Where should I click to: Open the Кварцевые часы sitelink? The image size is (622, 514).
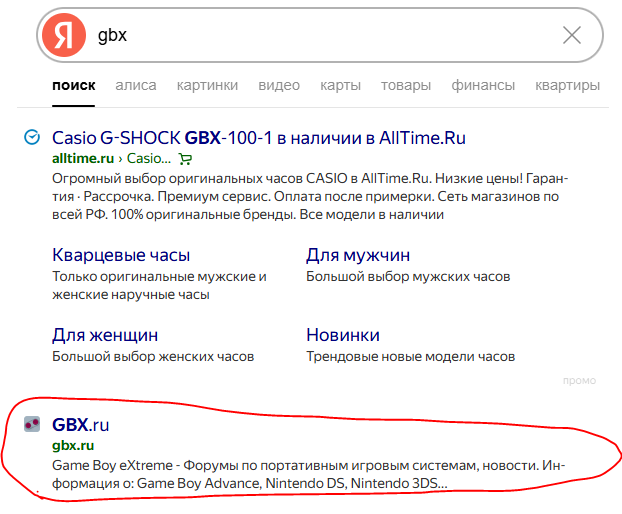pos(121,255)
